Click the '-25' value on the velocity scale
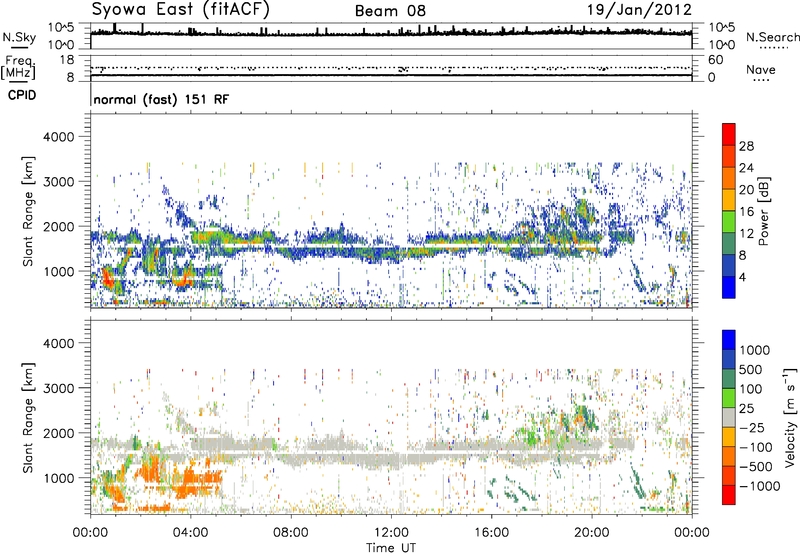The width and height of the screenshot is (800, 554). tap(752, 428)
